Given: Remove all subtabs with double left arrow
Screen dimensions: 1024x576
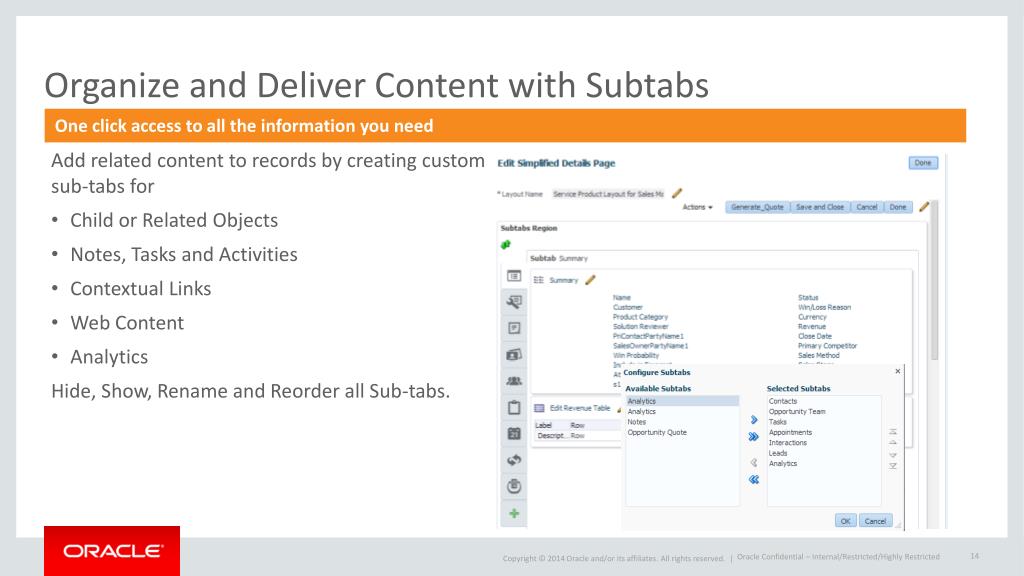Looking at the screenshot, I should (x=754, y=479).
